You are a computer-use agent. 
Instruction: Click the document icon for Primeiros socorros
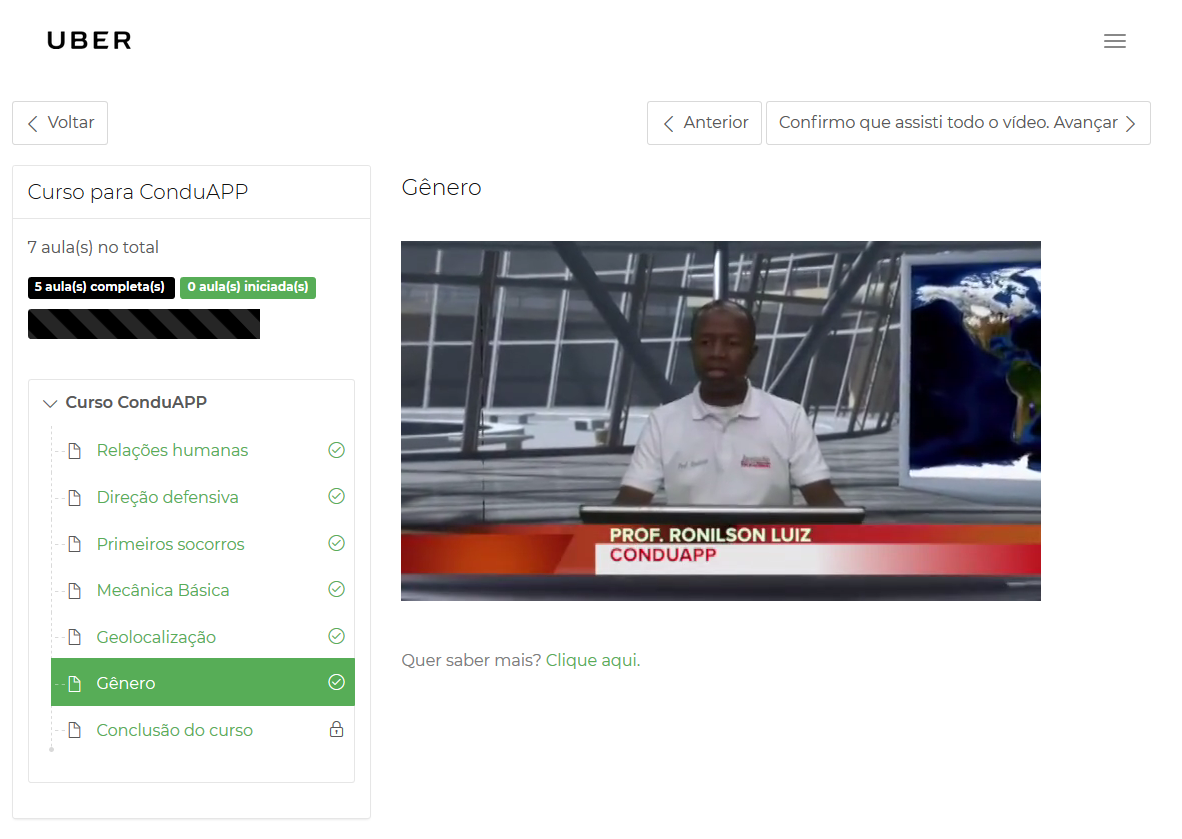(x=75, y=544)
